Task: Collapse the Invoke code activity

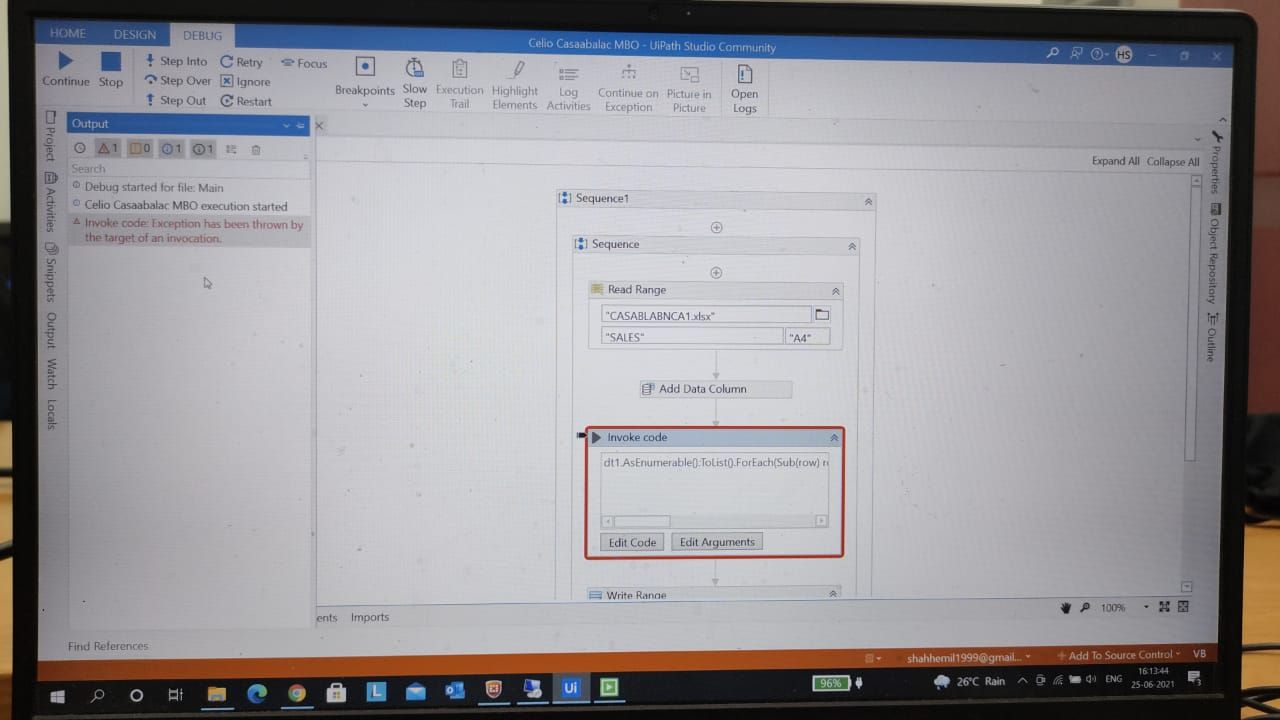Action: pyautogui.click(x=833, y=438)
